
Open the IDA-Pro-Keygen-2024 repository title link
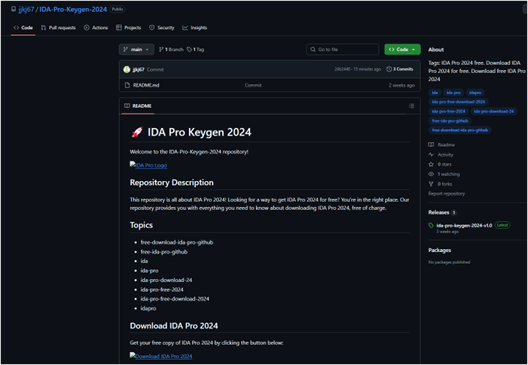tap(73, 9)
